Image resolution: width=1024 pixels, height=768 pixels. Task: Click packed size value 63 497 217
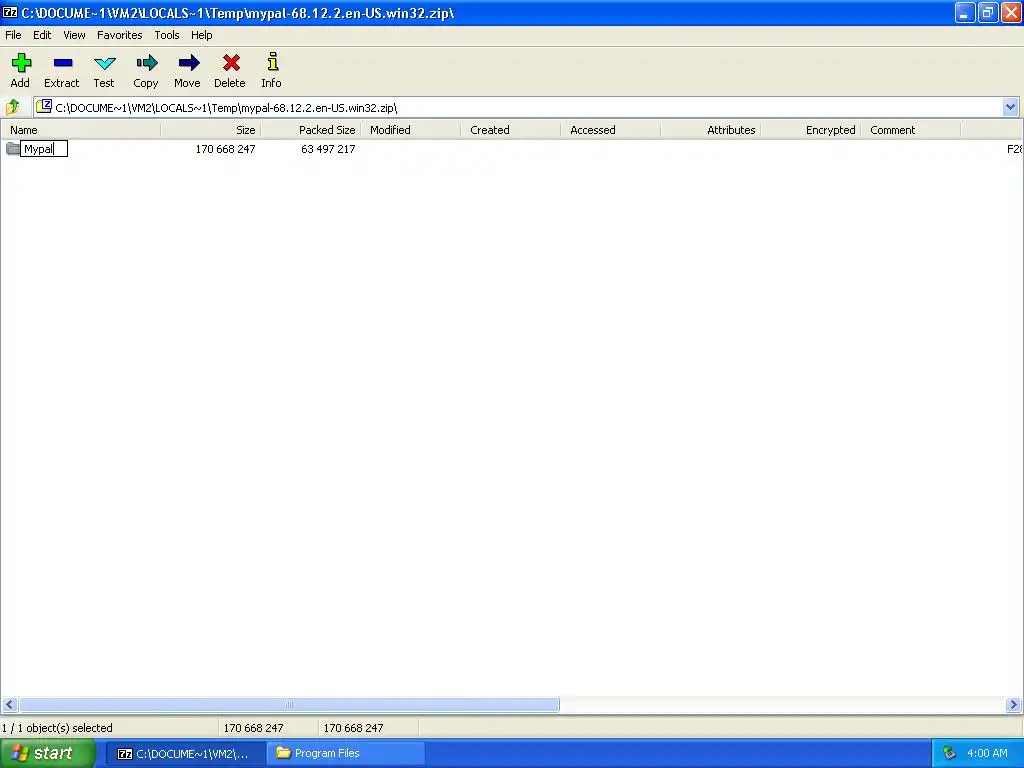(328, 149)
